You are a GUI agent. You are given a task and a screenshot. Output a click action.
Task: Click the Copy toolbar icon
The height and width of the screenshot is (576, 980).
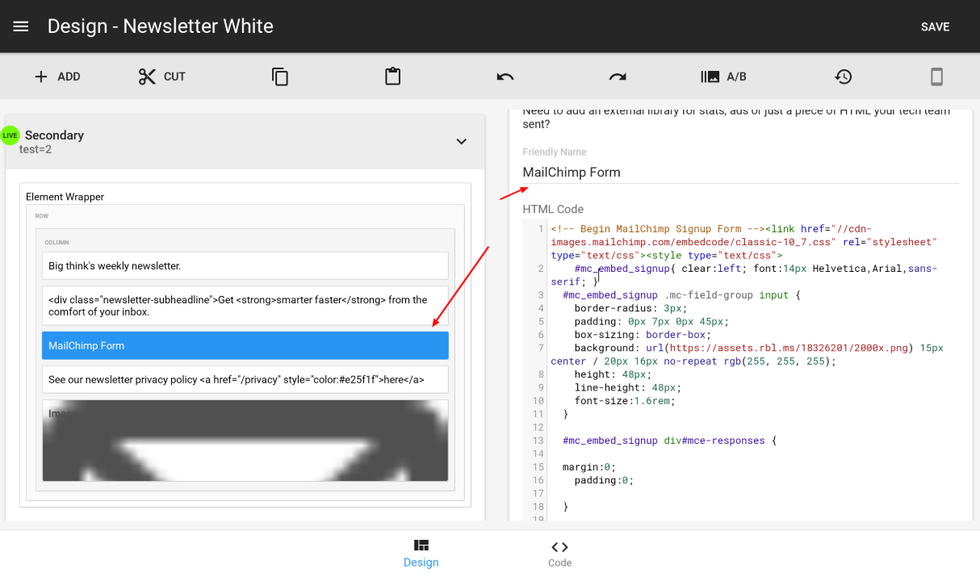tap(279, 76)
